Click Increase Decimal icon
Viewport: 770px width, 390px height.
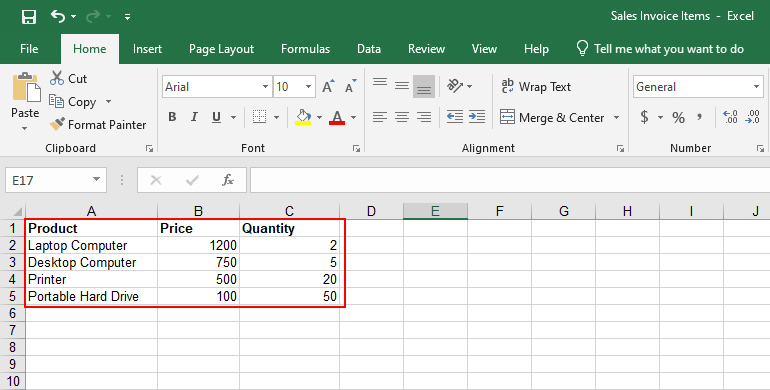pyautogui.click(x=730, y=117)
